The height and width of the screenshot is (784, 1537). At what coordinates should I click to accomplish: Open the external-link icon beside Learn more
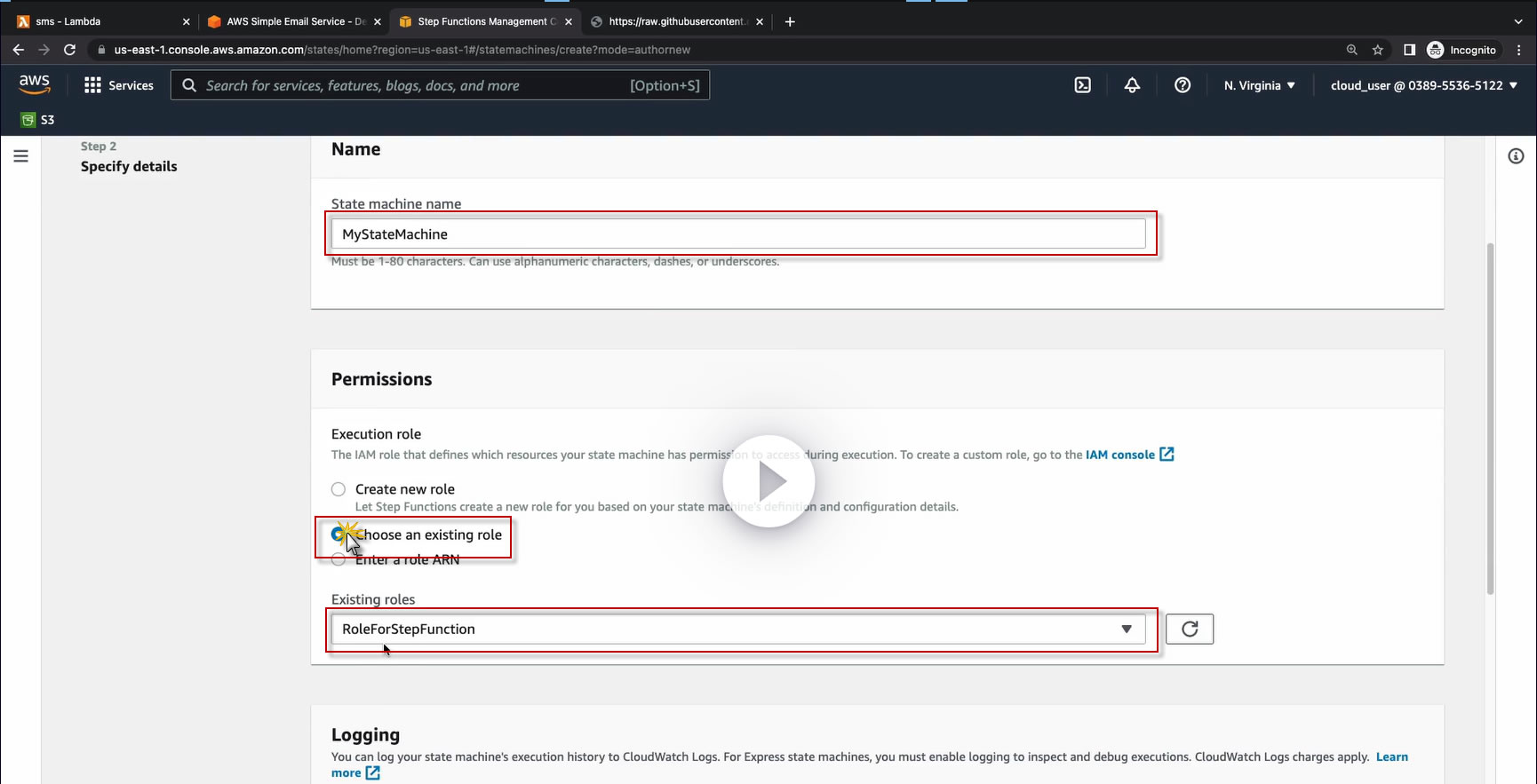point(373,773)
